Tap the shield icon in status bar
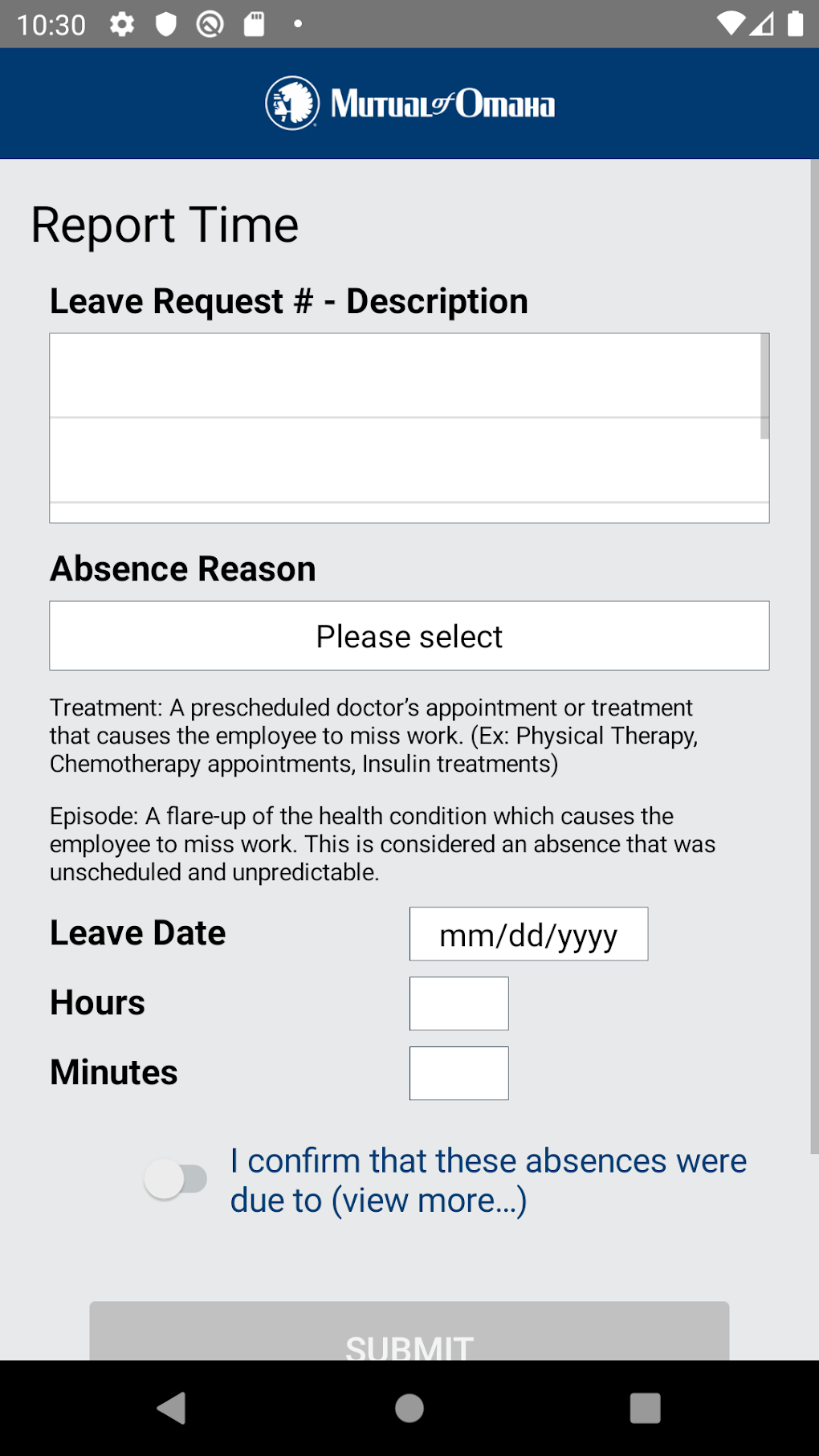 166,24
